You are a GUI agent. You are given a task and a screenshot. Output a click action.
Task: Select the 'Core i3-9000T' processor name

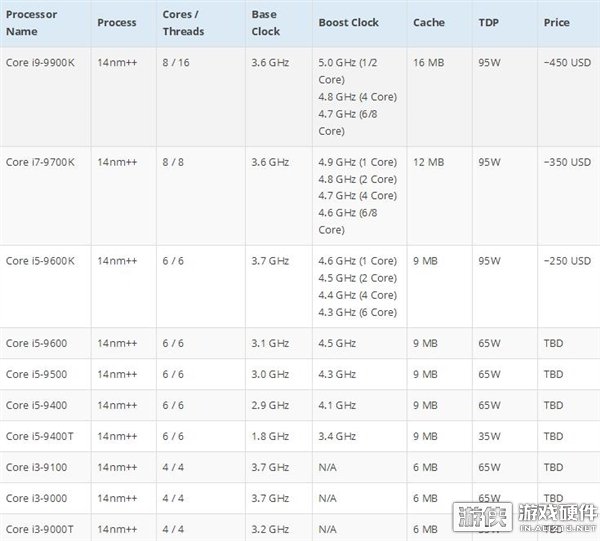coord(39,529)
